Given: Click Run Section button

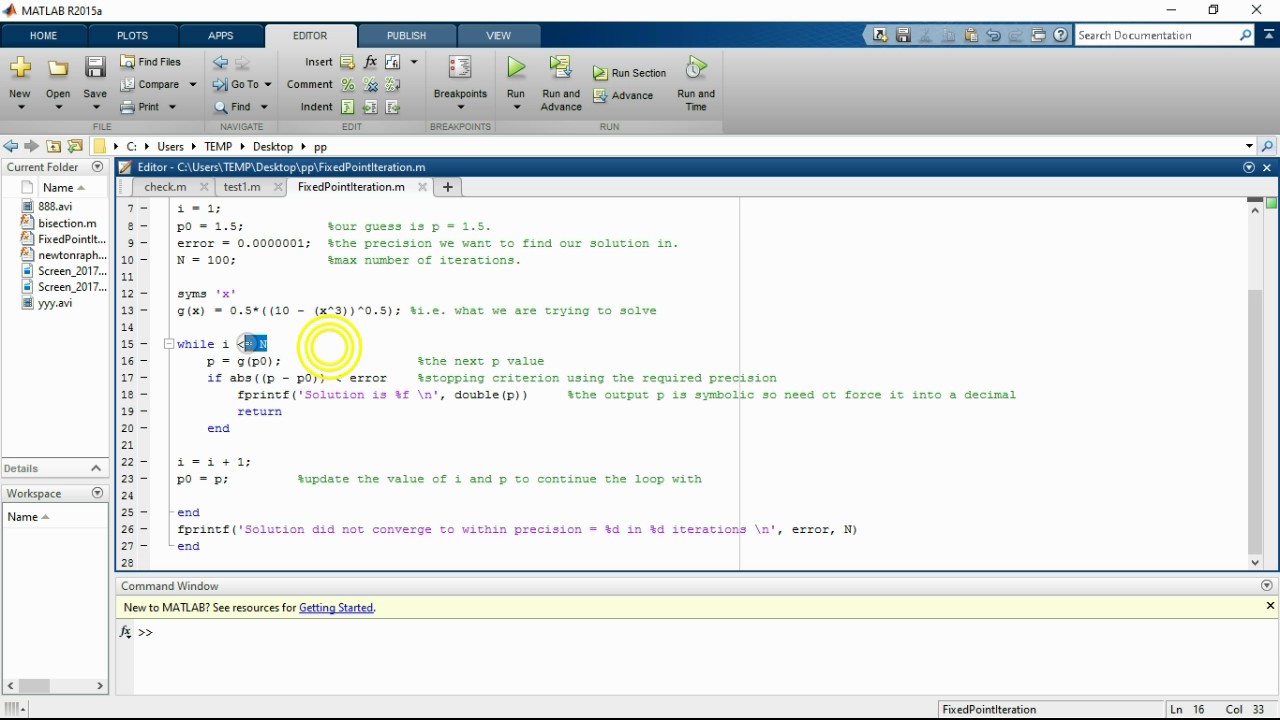Looking at the screenshot, I should point(629,73).
